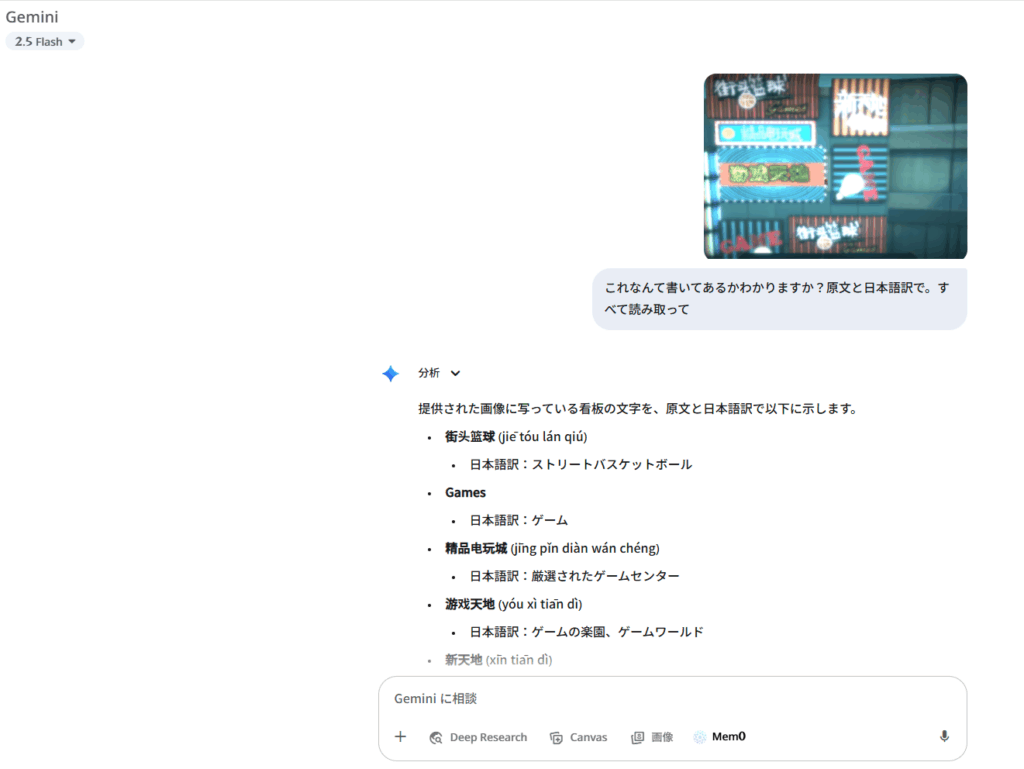Click the text 日本語訳：ストリートバスケットボール
Screen dimensions: 1024x769
(x=581, y=465)
